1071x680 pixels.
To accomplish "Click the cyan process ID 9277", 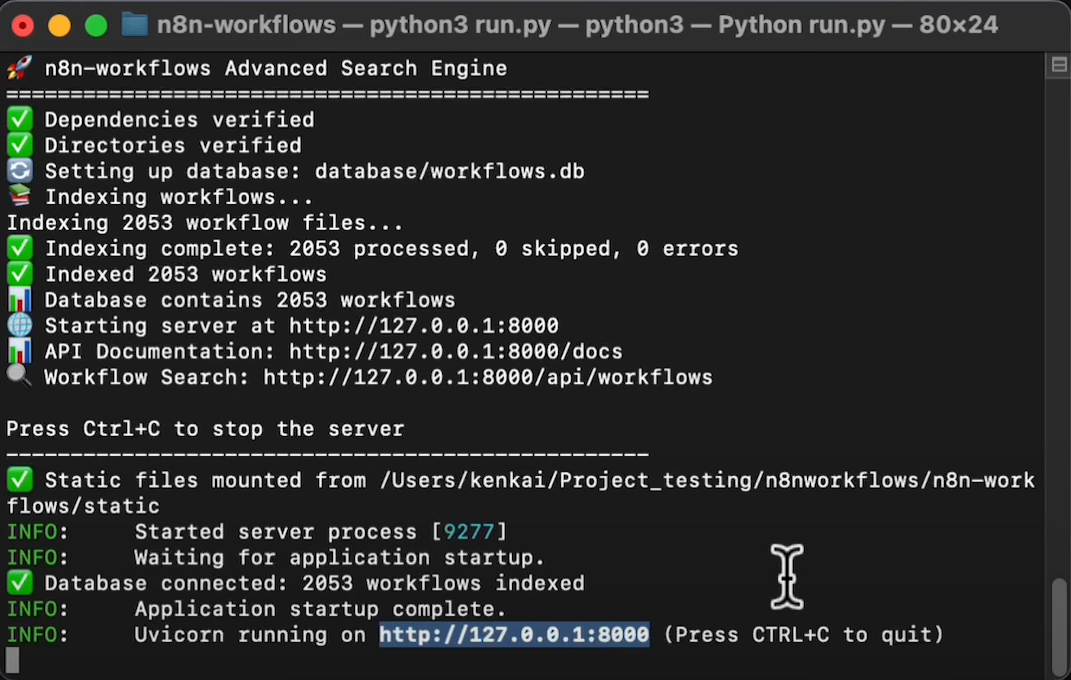I will 469,532.
